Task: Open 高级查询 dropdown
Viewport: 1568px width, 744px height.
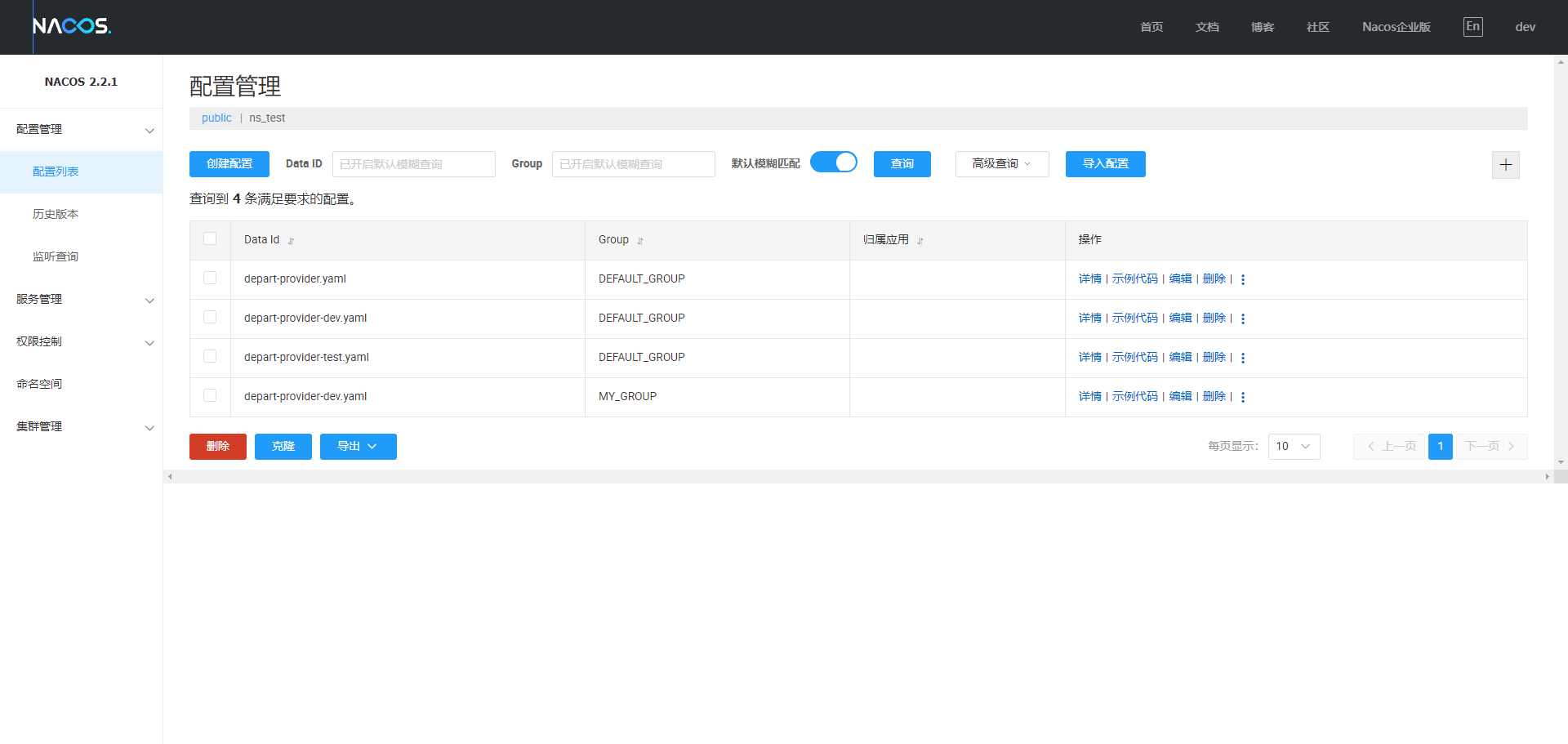Action: coord(1002,164)
